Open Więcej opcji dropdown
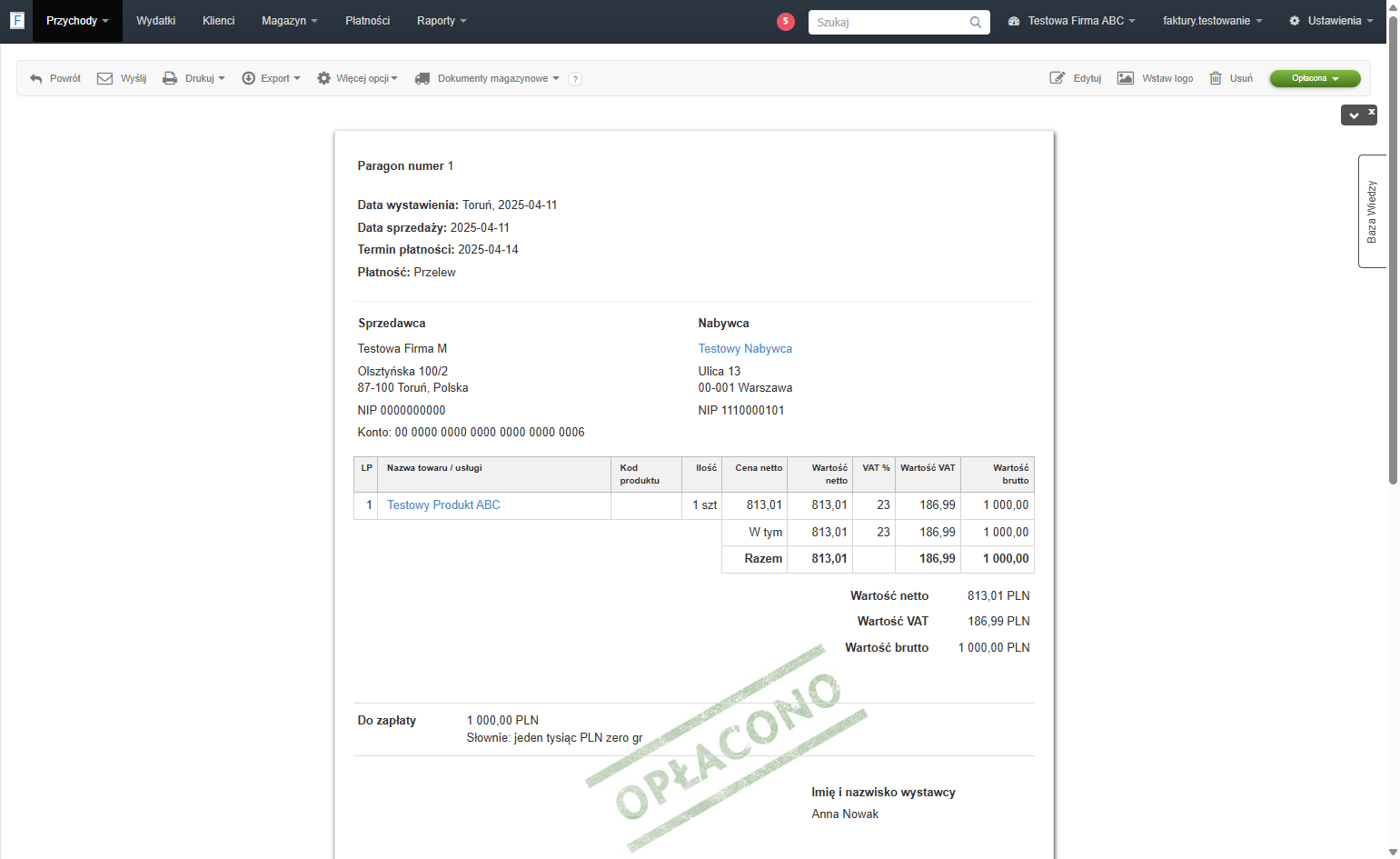Screen dimensions: 1400x859 click(357, 79)
